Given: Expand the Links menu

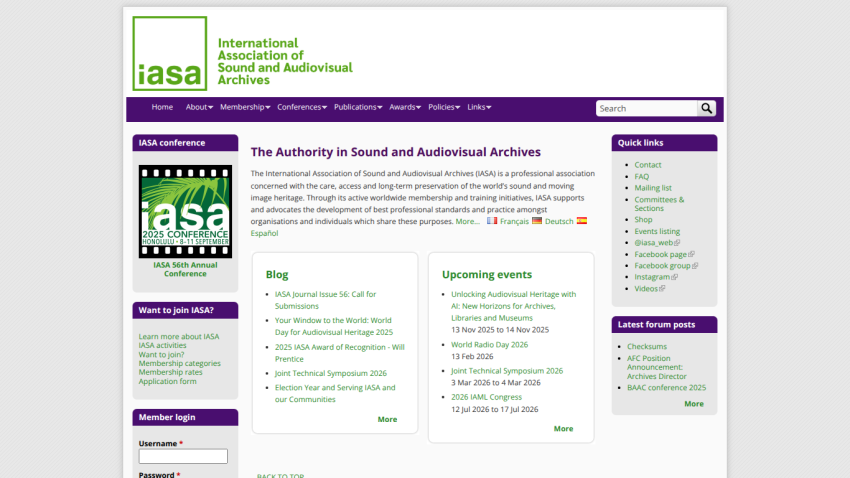Looking at the screenshot, I should click(x=479, y=107).
